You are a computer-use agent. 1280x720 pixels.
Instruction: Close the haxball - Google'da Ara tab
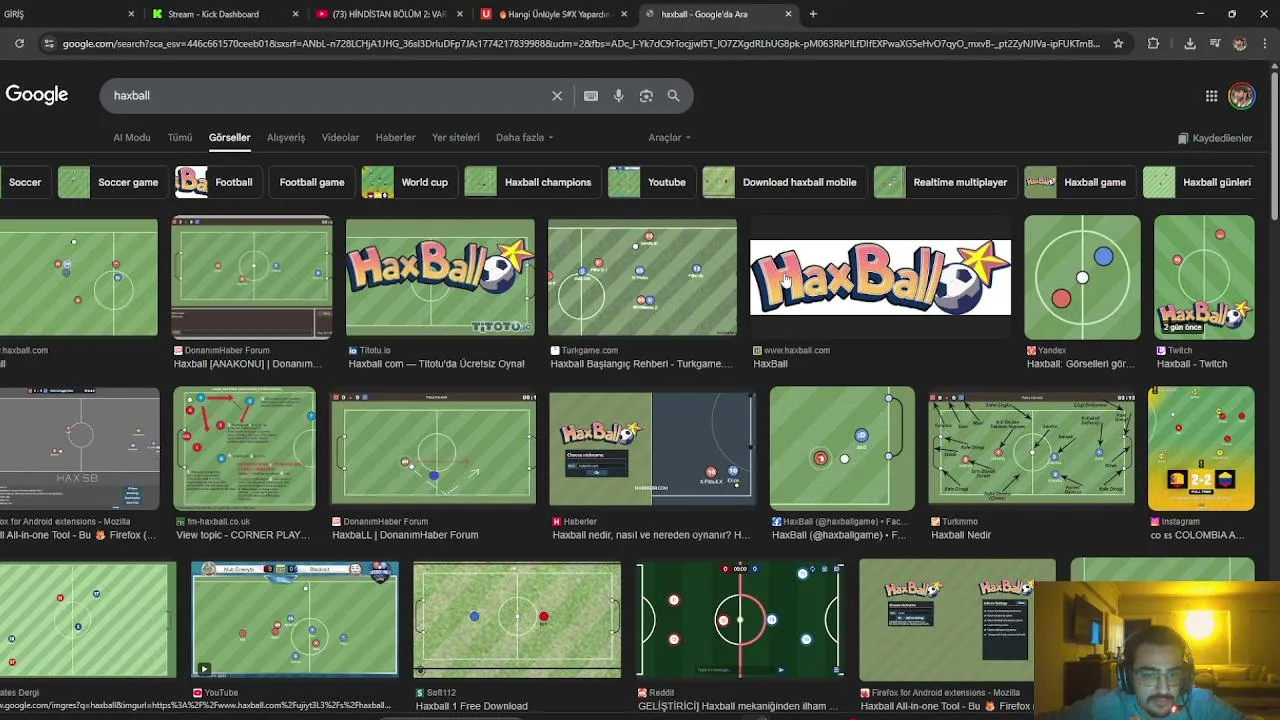click(788, 14)
